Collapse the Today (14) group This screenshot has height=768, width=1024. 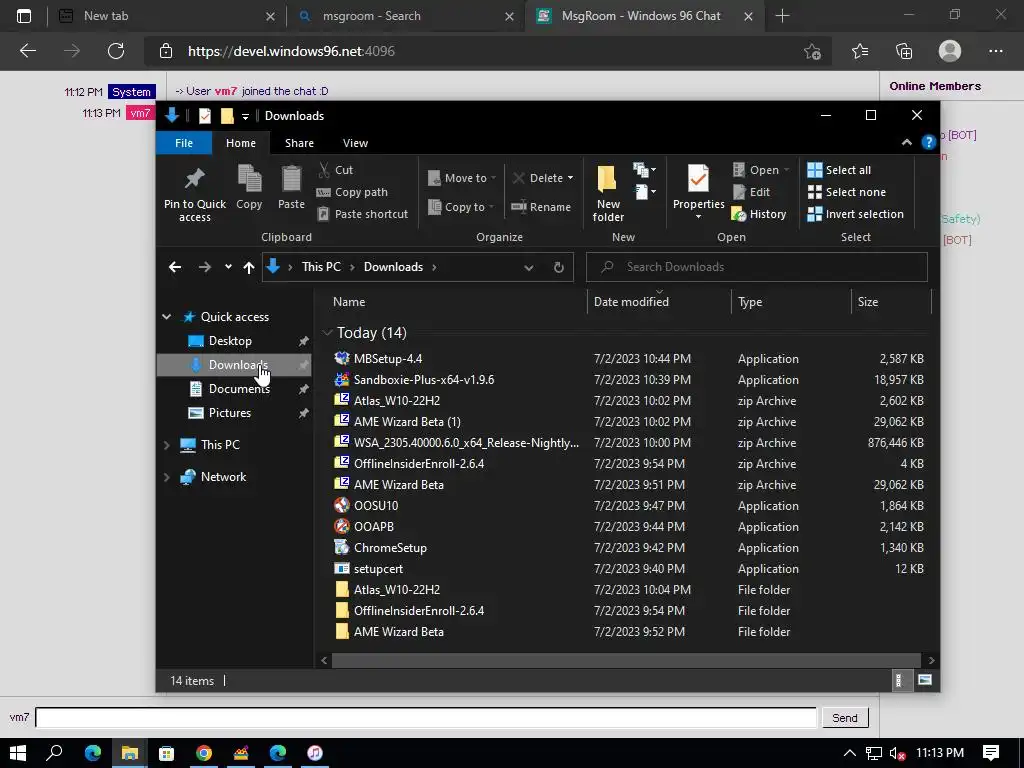point(327,333)
